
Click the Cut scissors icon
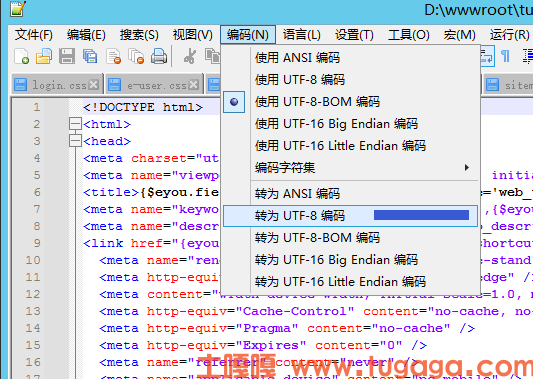click(190, 56)
